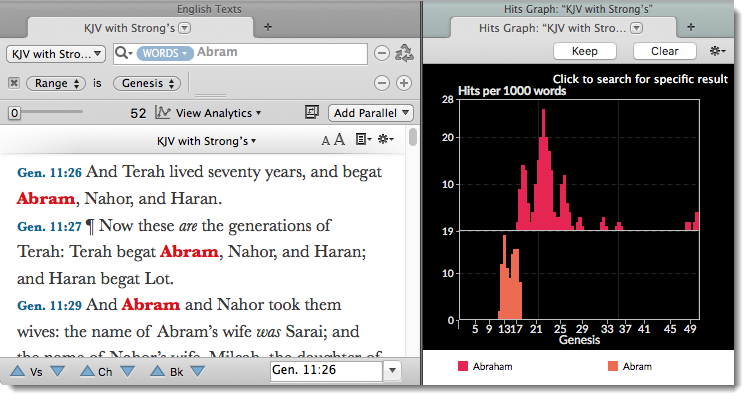This screenshot has height=400, width=749.
Task: Open the gear menu in Hits Graph
Action: point(718,51)
